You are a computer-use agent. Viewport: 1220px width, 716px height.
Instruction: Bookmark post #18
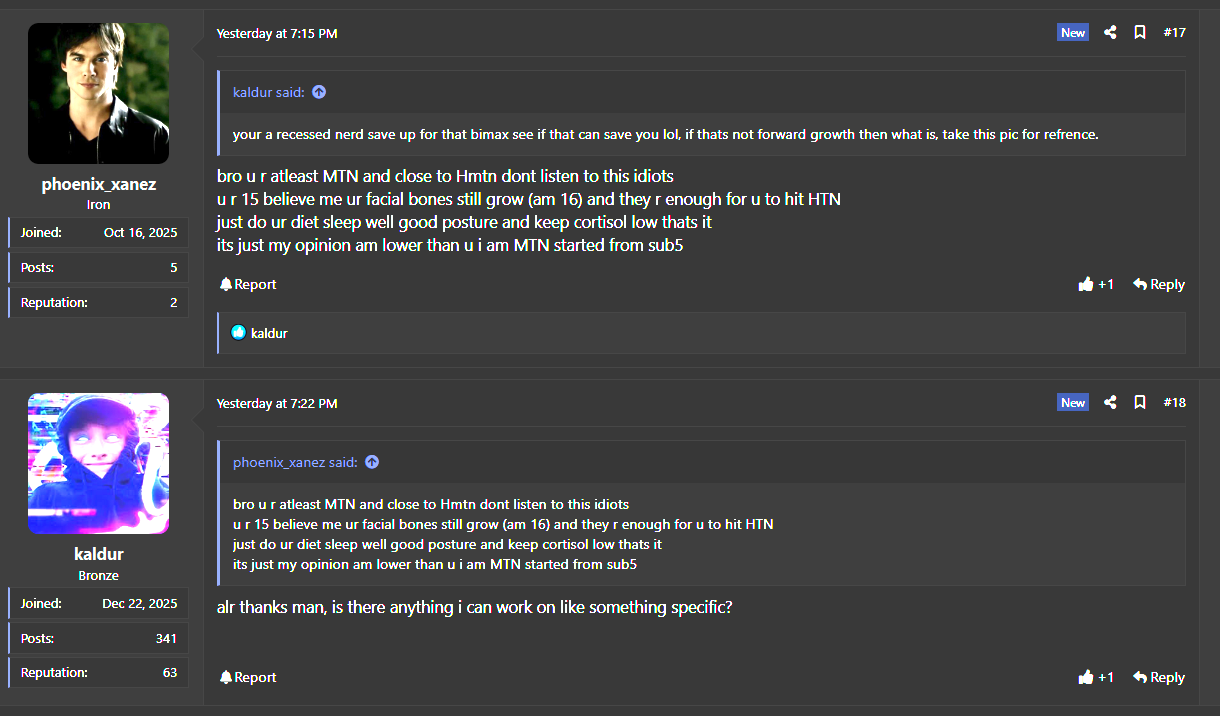pyautogui.click(x=1139, y=403)
